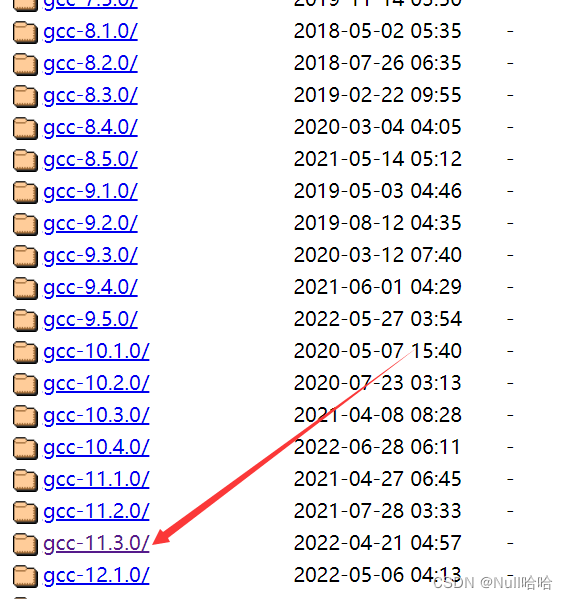Click the size dash in gcc-9.1.0 row
This screenshot has width=568, height=599.
click(x=510, y=192)
